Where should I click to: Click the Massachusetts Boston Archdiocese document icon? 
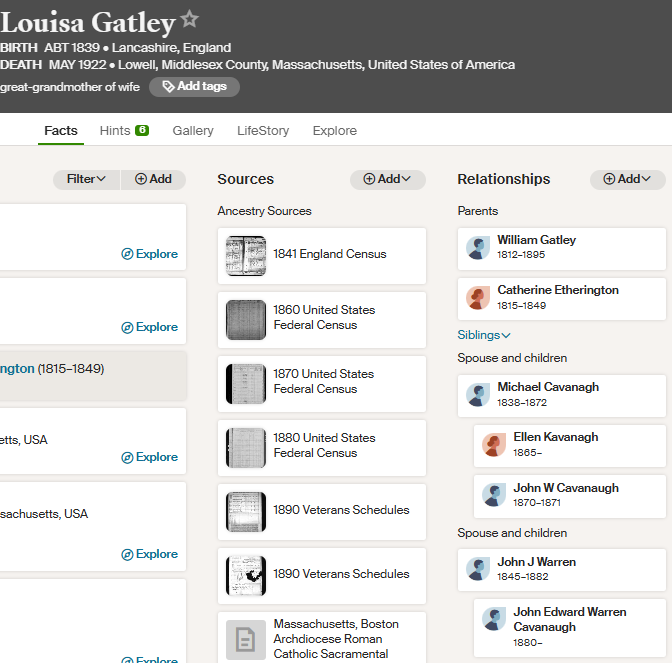click(x=246, y=640)
